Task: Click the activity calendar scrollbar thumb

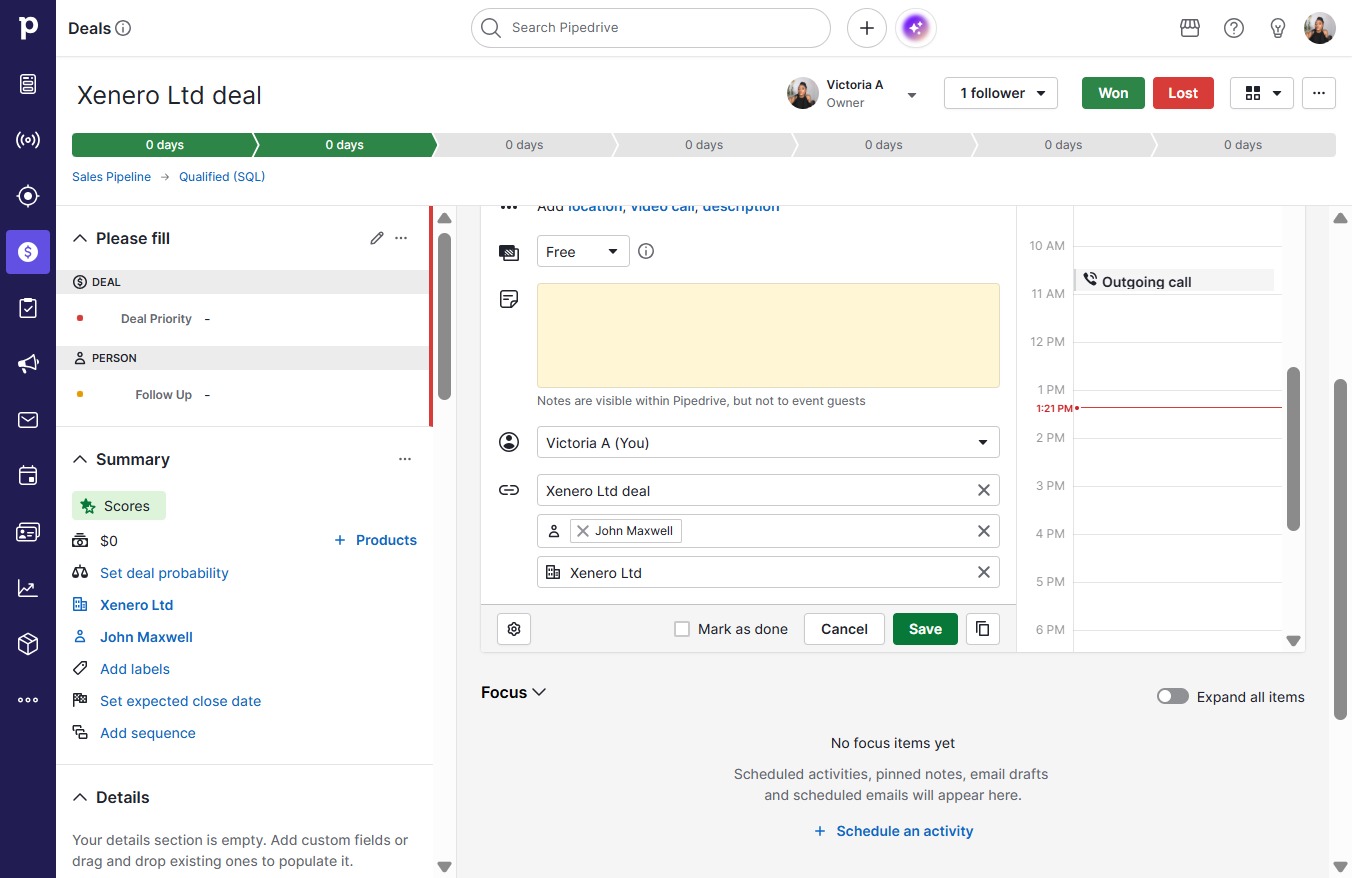Action: tap(1293, 448)
